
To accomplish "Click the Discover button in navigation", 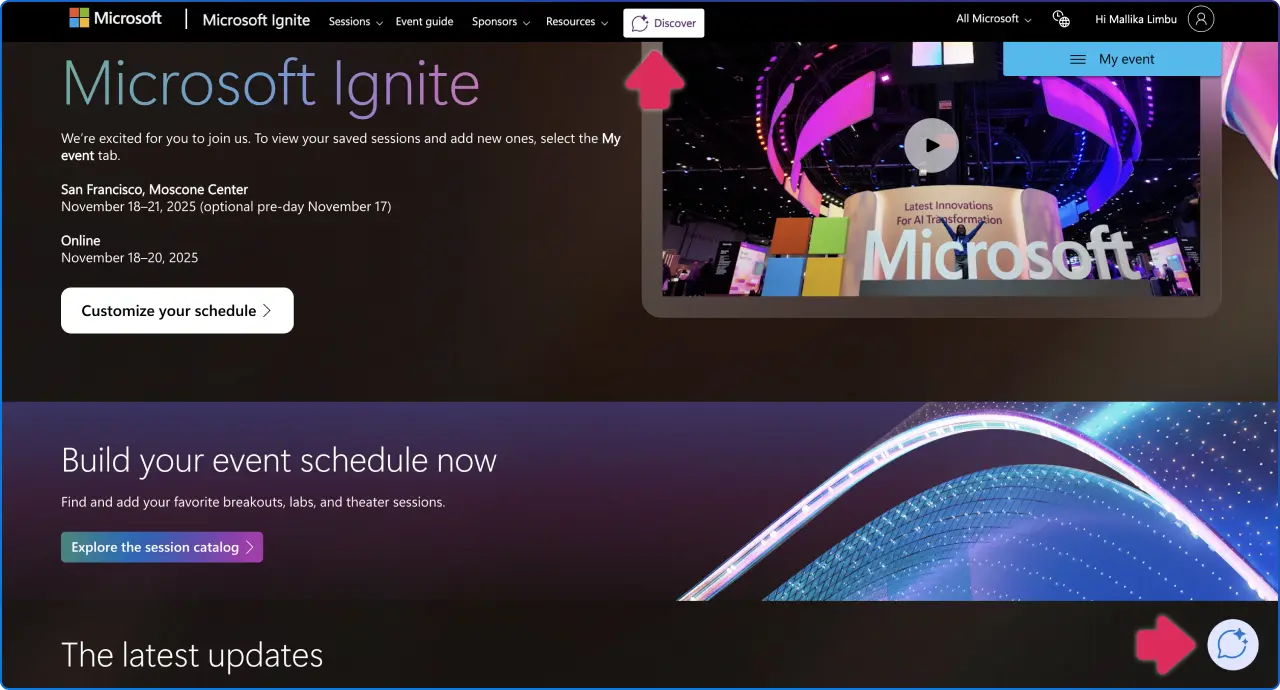I will tap(663, 22).
